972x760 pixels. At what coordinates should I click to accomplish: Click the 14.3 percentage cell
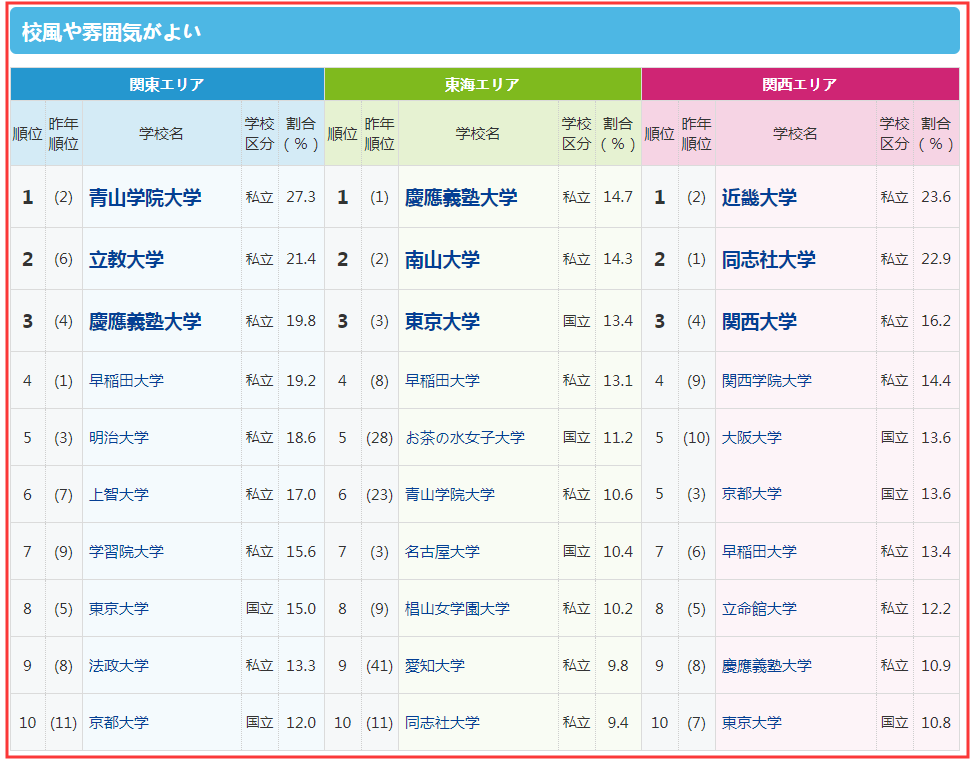click(618, 259)
